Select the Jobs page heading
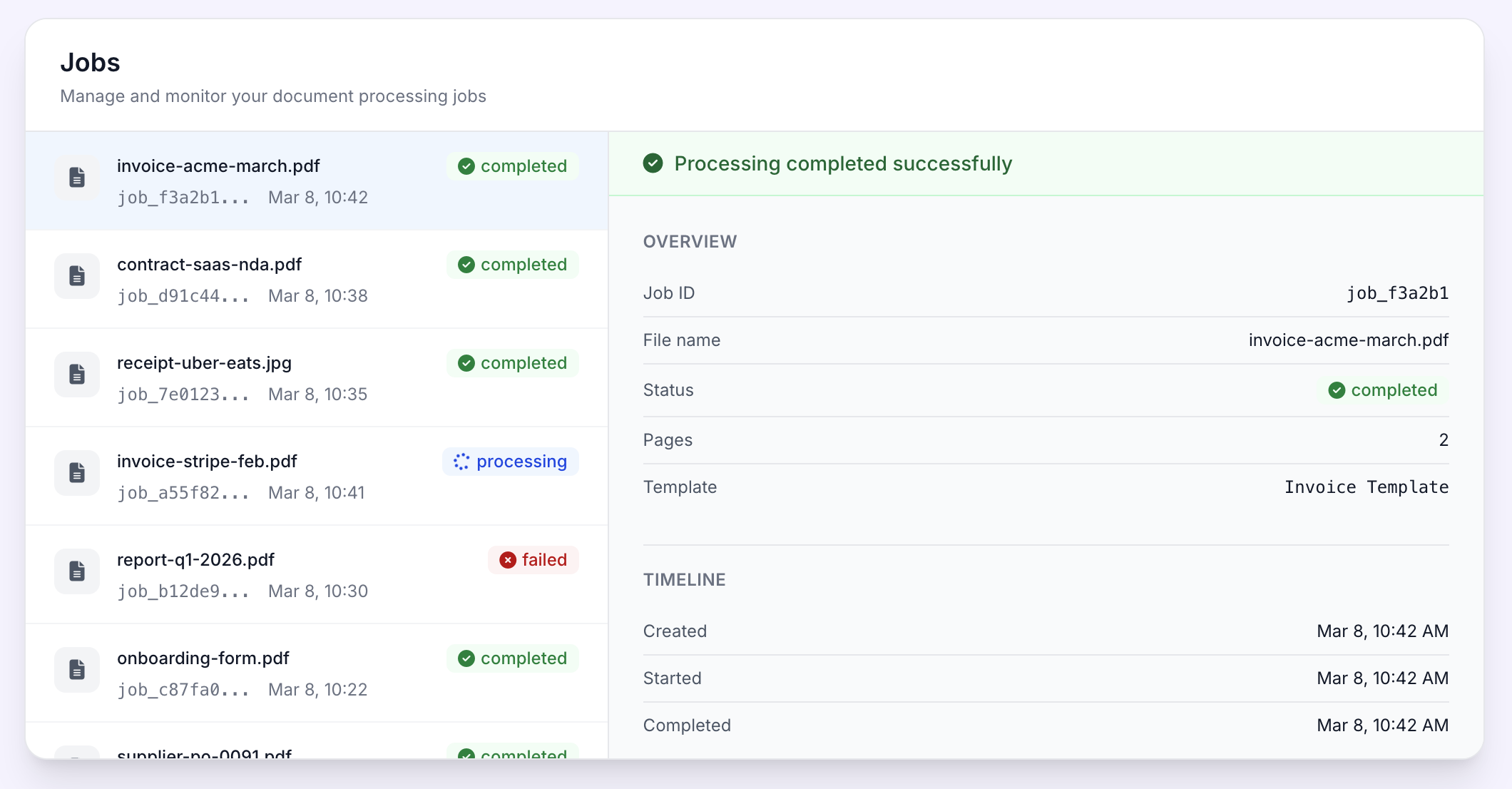1512x789 pixels. point(91,63)
